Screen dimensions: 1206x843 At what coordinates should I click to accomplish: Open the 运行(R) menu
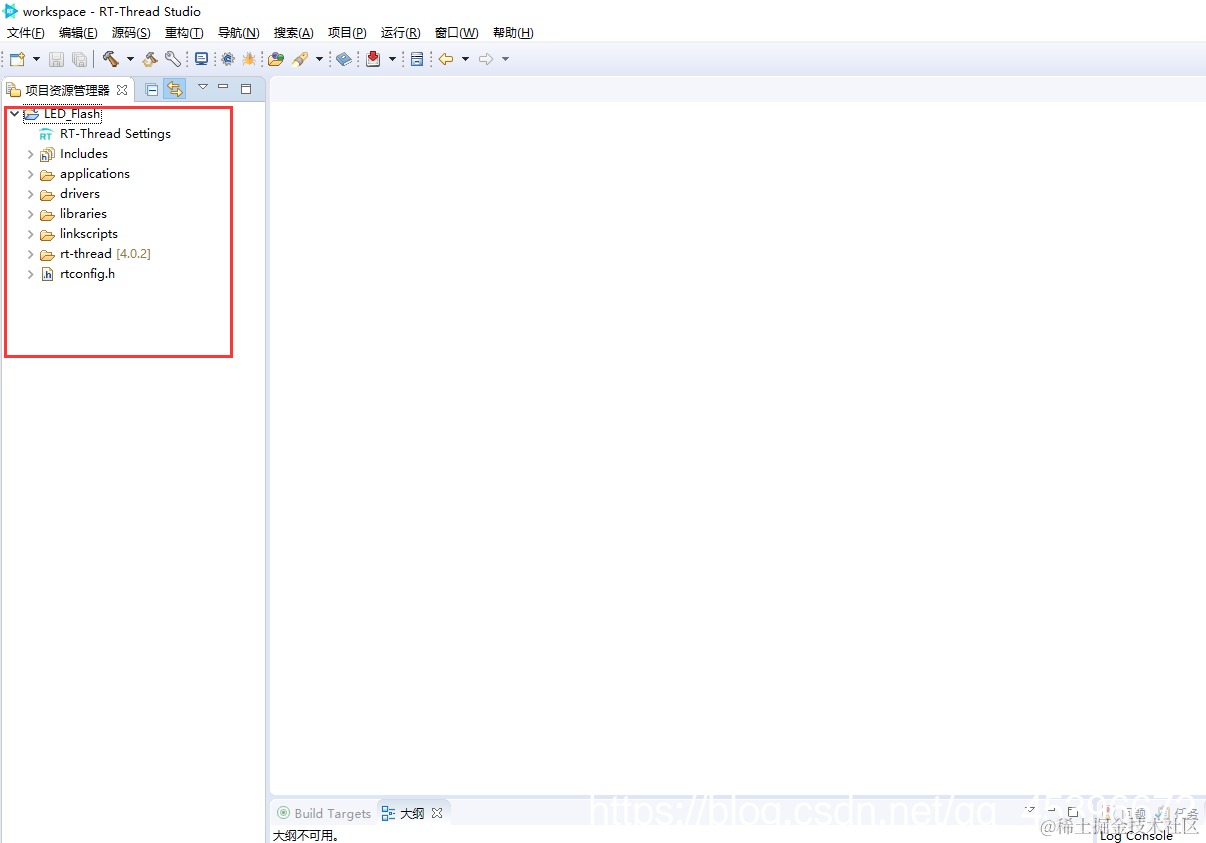(400, 33)
